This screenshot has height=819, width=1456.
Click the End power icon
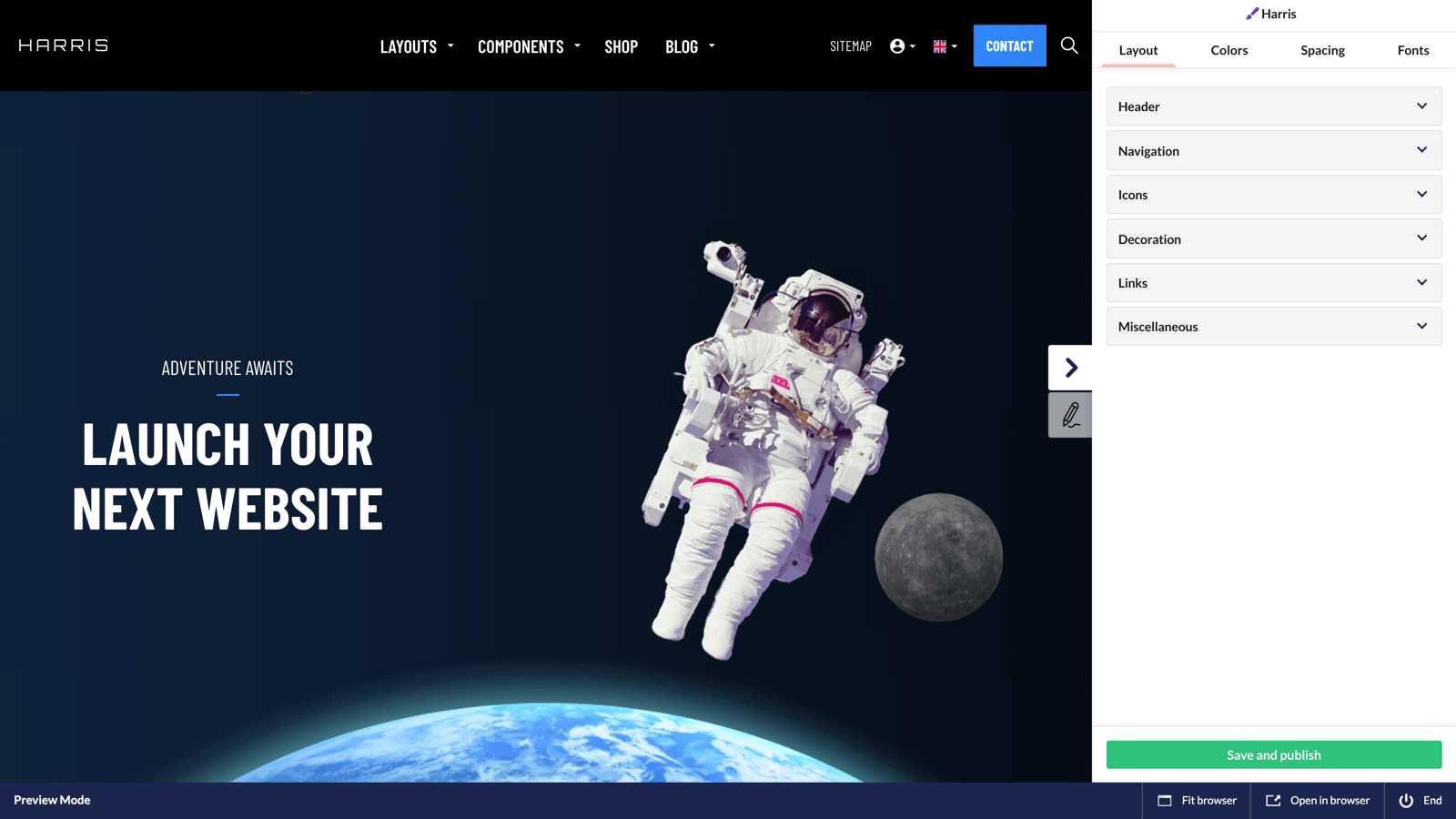pos(1406,801)
